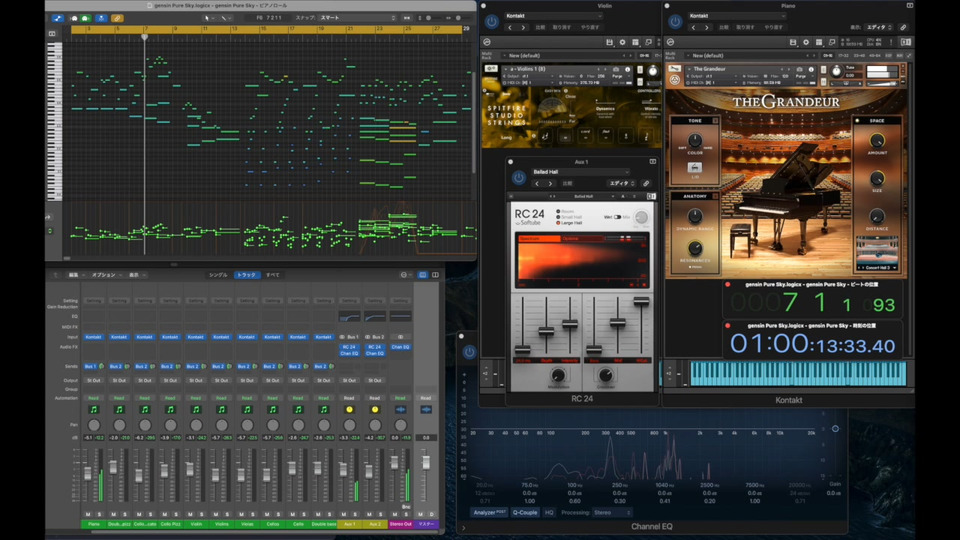The height and width of the screenshot is (540, 960).
Task: Open the Concert Hall 3 space selector
Action: pyautogui.click(x=876, y=268)
